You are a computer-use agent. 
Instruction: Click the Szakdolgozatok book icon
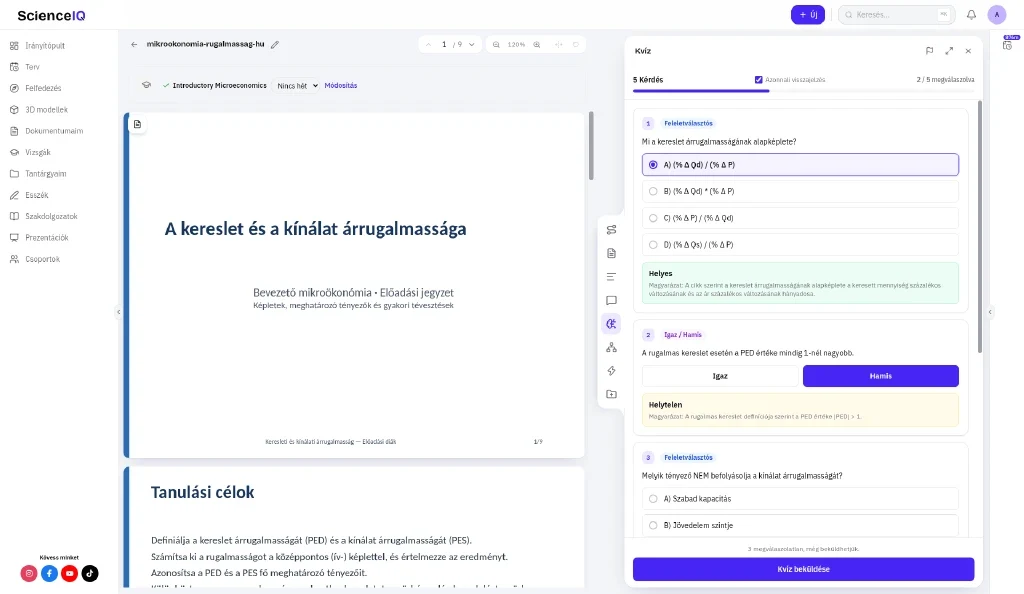[14, 216]
